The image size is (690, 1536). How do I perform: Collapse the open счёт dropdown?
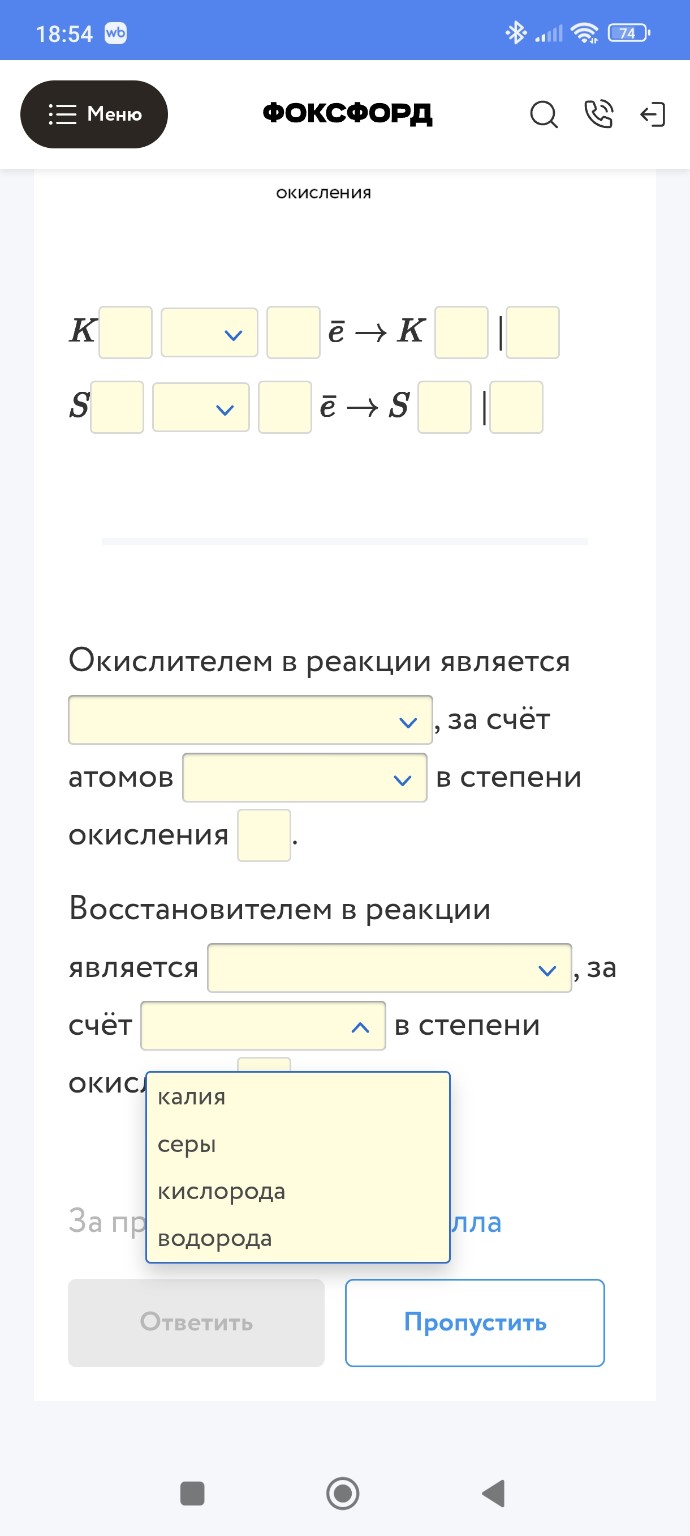(x=263, y=1025)
